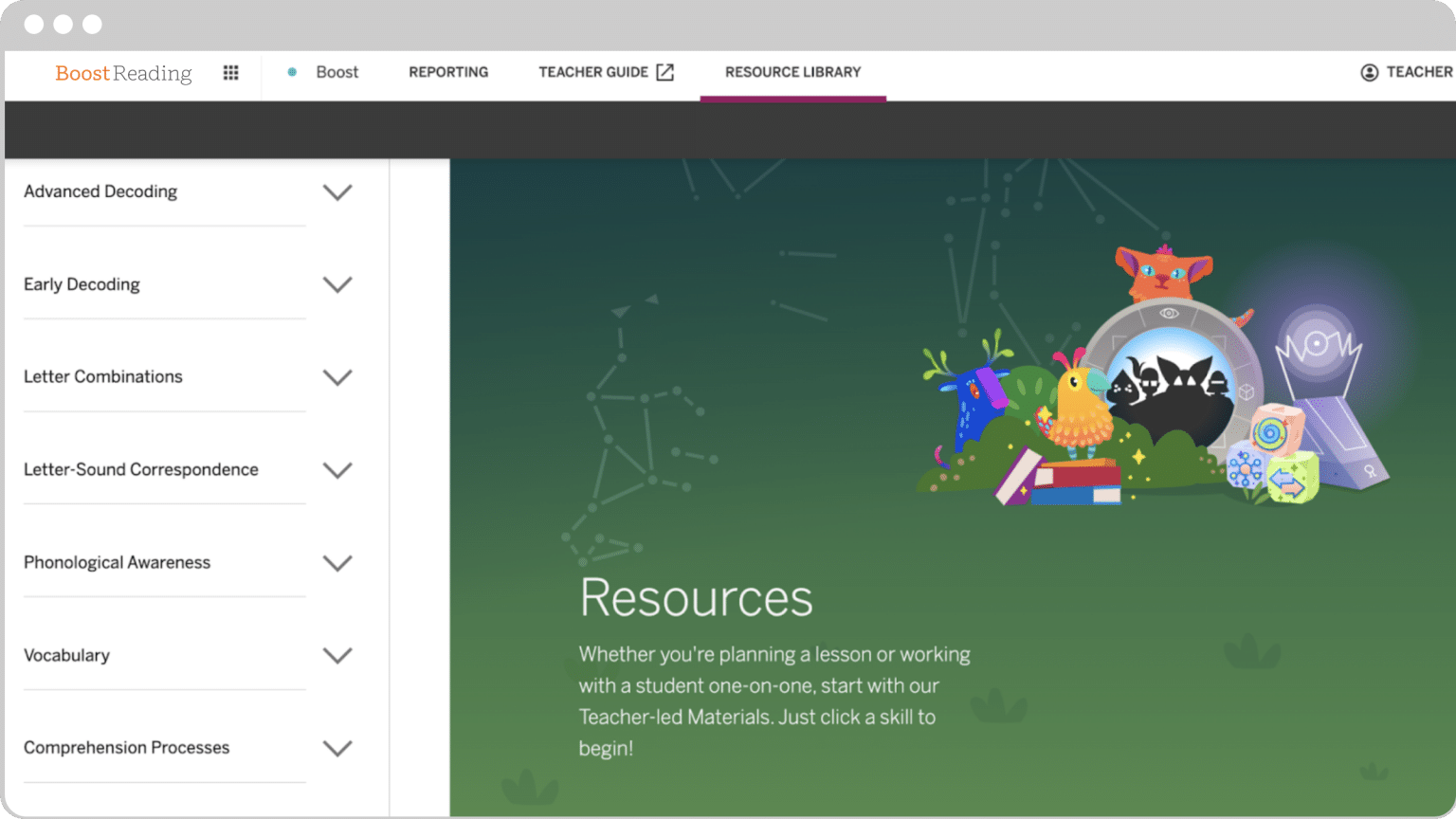Expand the Letter Combinations section
Viewport: 1456px width, 819px height.
[337, 376]
